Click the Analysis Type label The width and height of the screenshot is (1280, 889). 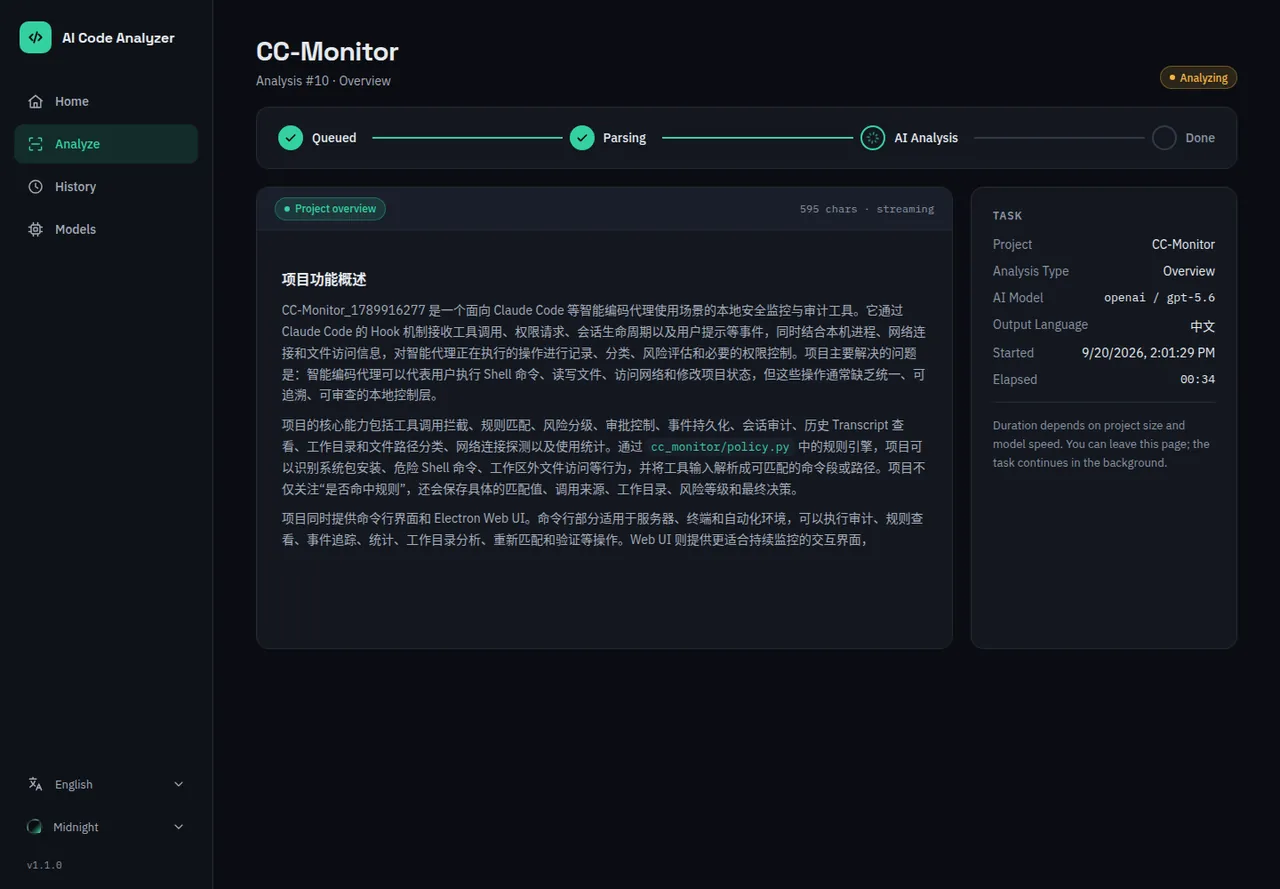click(1031, 271)
